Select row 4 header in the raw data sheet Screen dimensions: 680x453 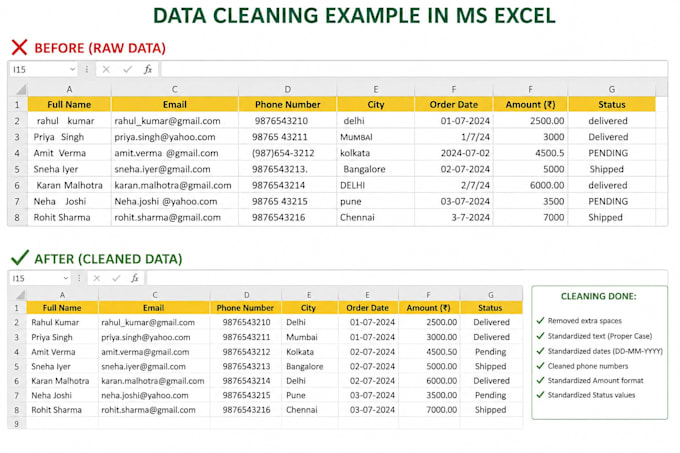[17, 153]
